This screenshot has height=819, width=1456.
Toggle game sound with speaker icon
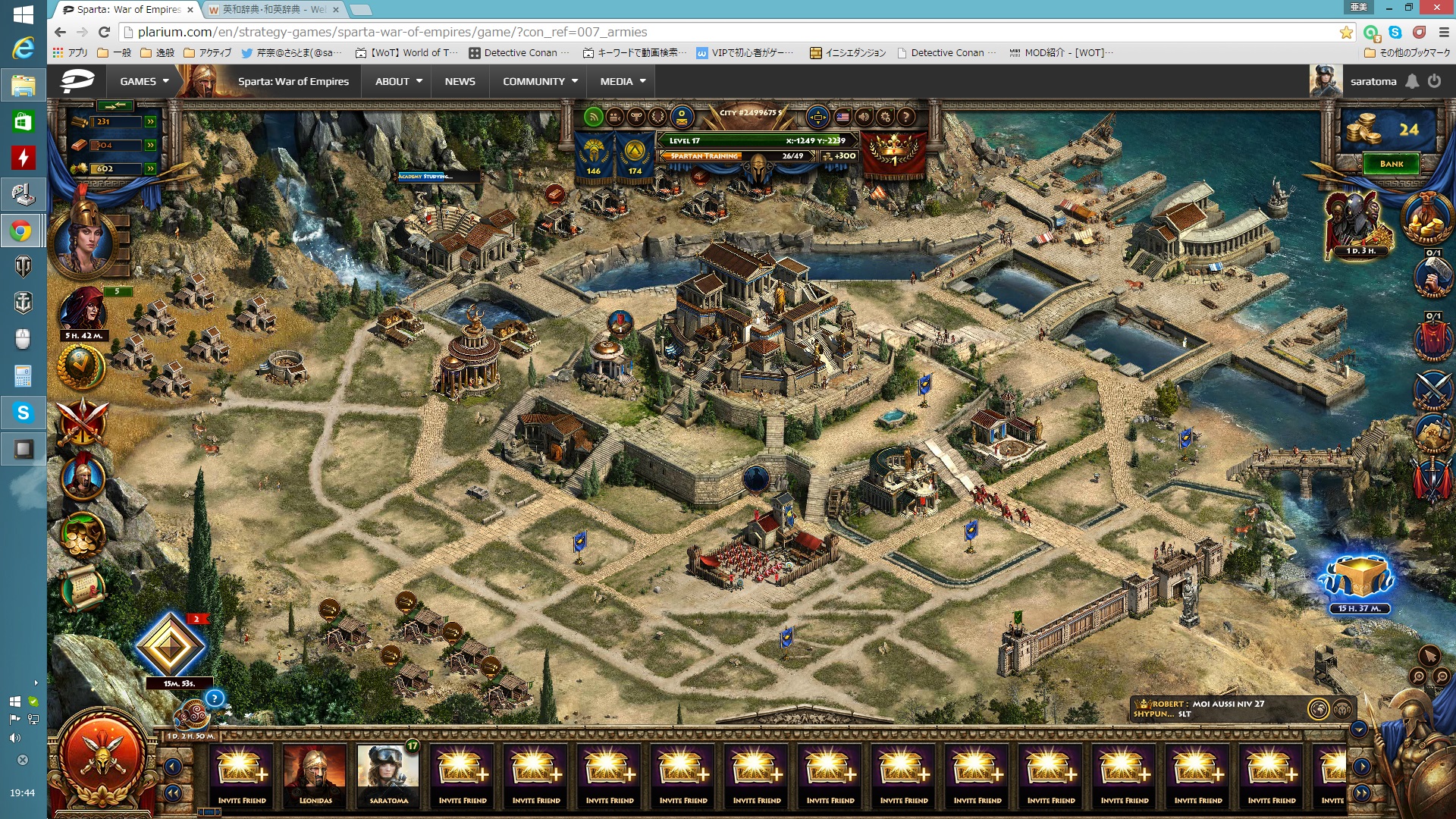pos(864,117)
